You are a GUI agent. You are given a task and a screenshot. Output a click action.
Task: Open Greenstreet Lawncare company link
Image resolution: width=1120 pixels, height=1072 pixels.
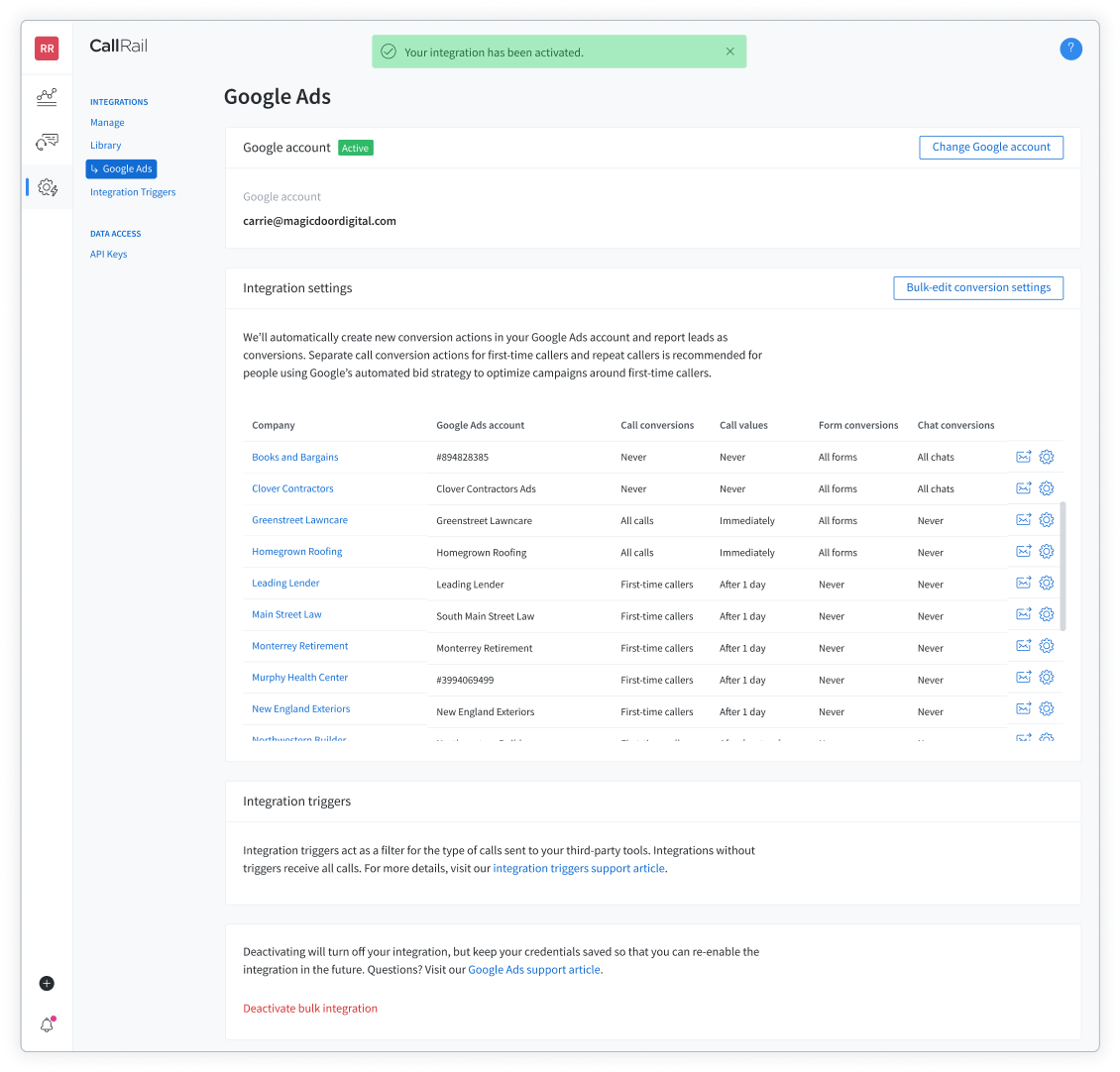[x=300, y=520]
